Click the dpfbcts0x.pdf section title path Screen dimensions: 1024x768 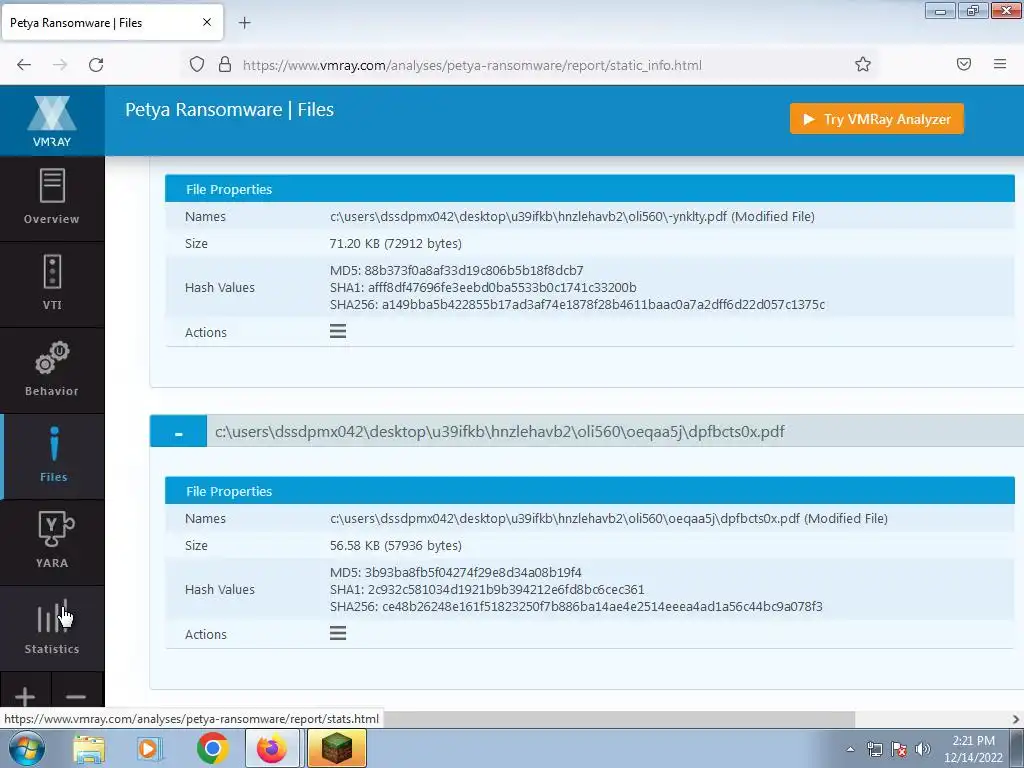pyautogui.click(x=500, y=432)
